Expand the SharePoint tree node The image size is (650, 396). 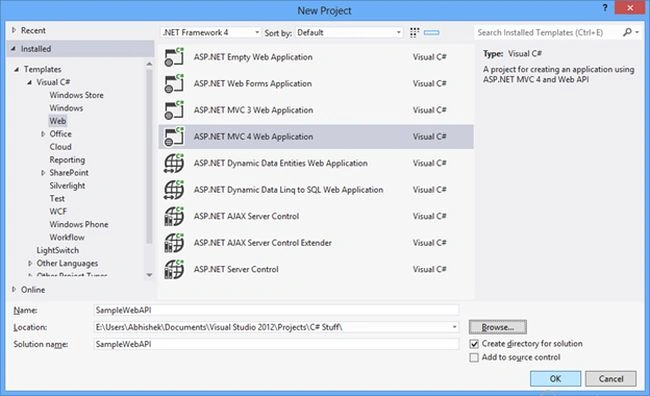click(x=43, y=173)
